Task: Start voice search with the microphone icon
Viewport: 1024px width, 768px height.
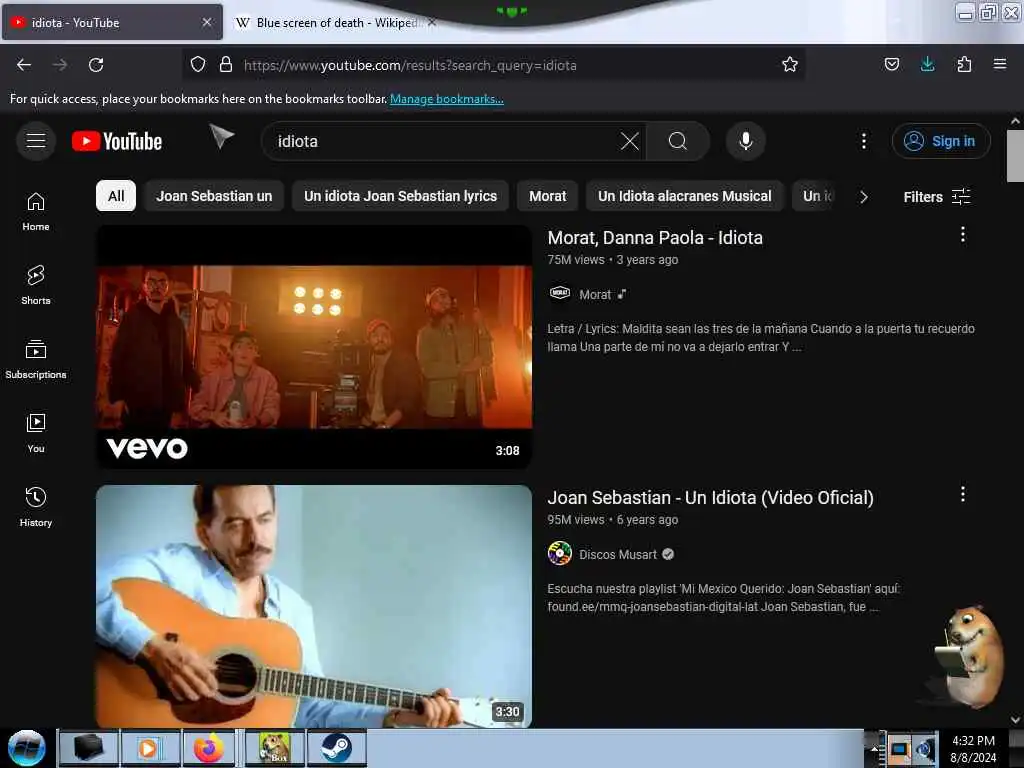Action: tap(746, 141)
